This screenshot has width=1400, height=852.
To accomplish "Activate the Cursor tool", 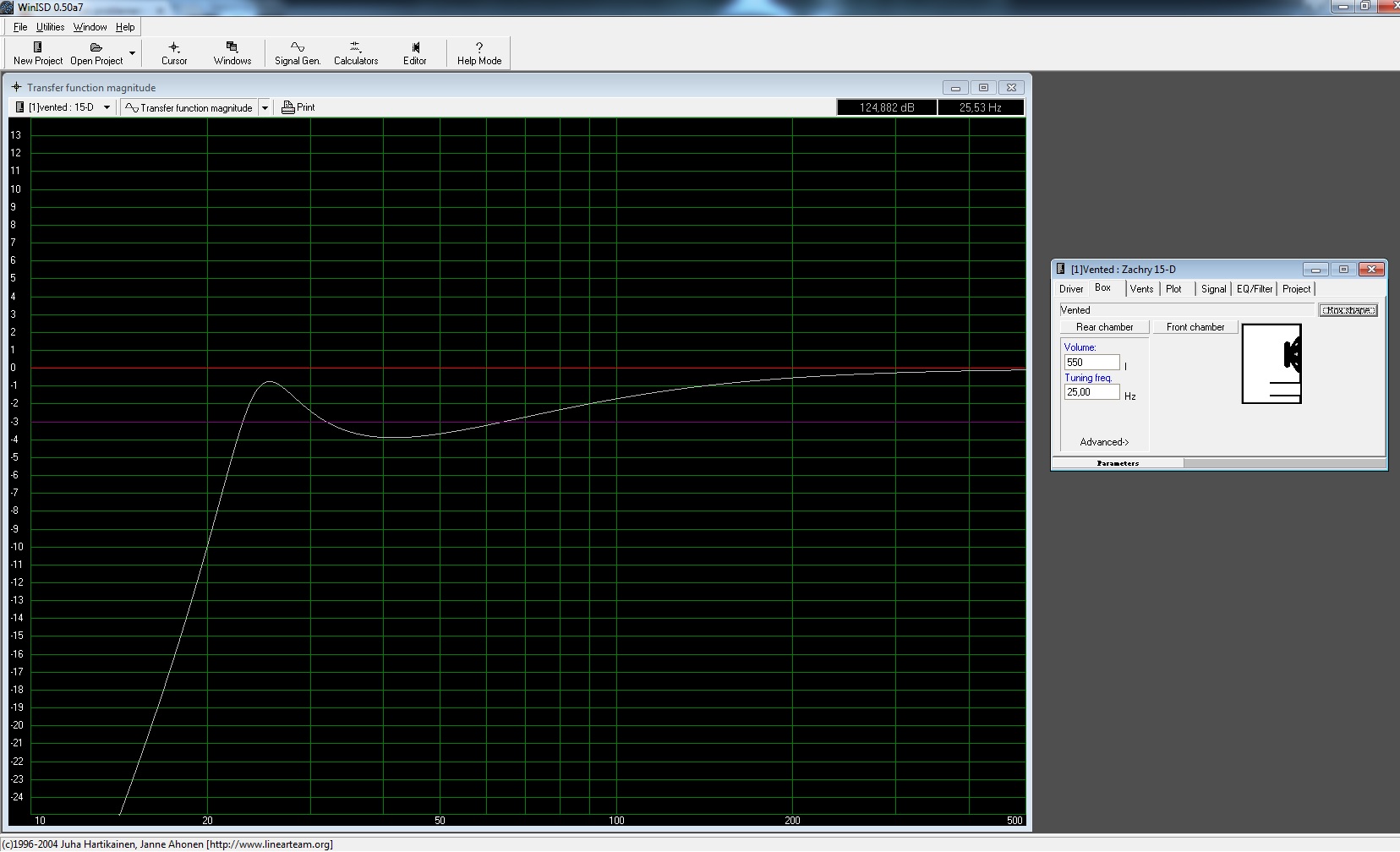I will pyautogui.click(x=174, y=53).
